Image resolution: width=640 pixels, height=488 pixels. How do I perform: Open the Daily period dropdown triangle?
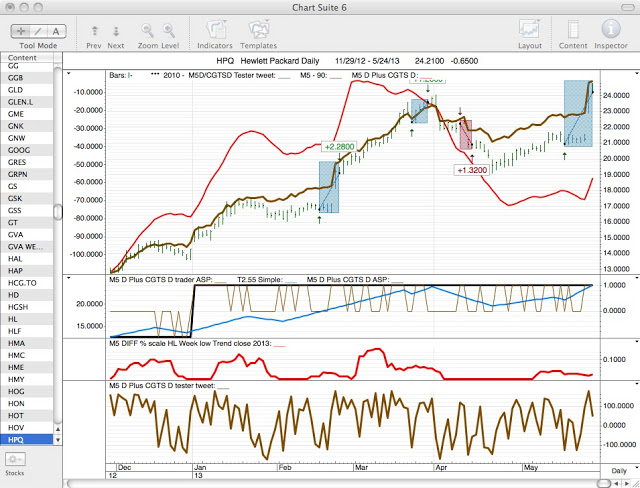click(636, 467)
